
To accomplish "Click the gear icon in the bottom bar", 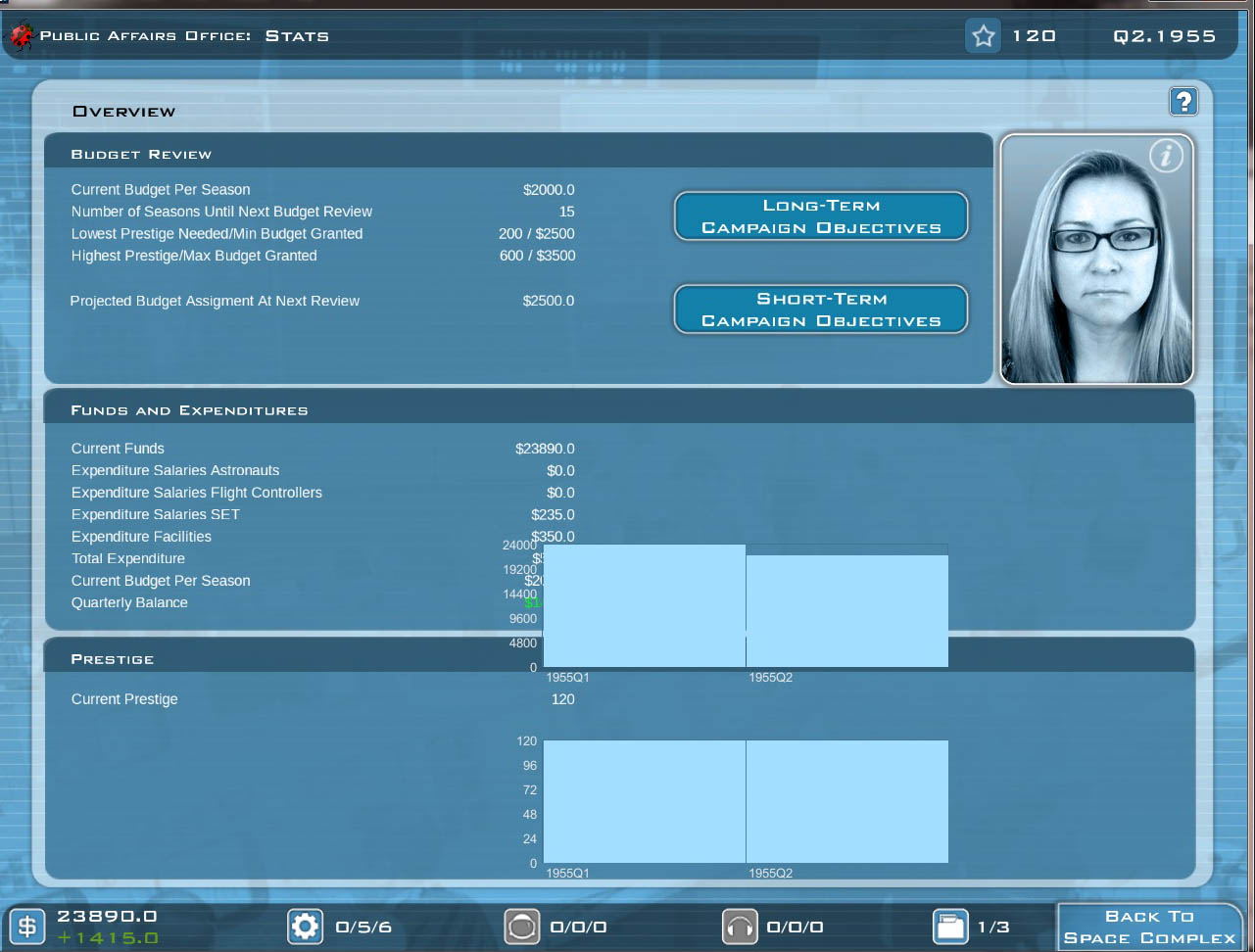I will pos(306,926).
